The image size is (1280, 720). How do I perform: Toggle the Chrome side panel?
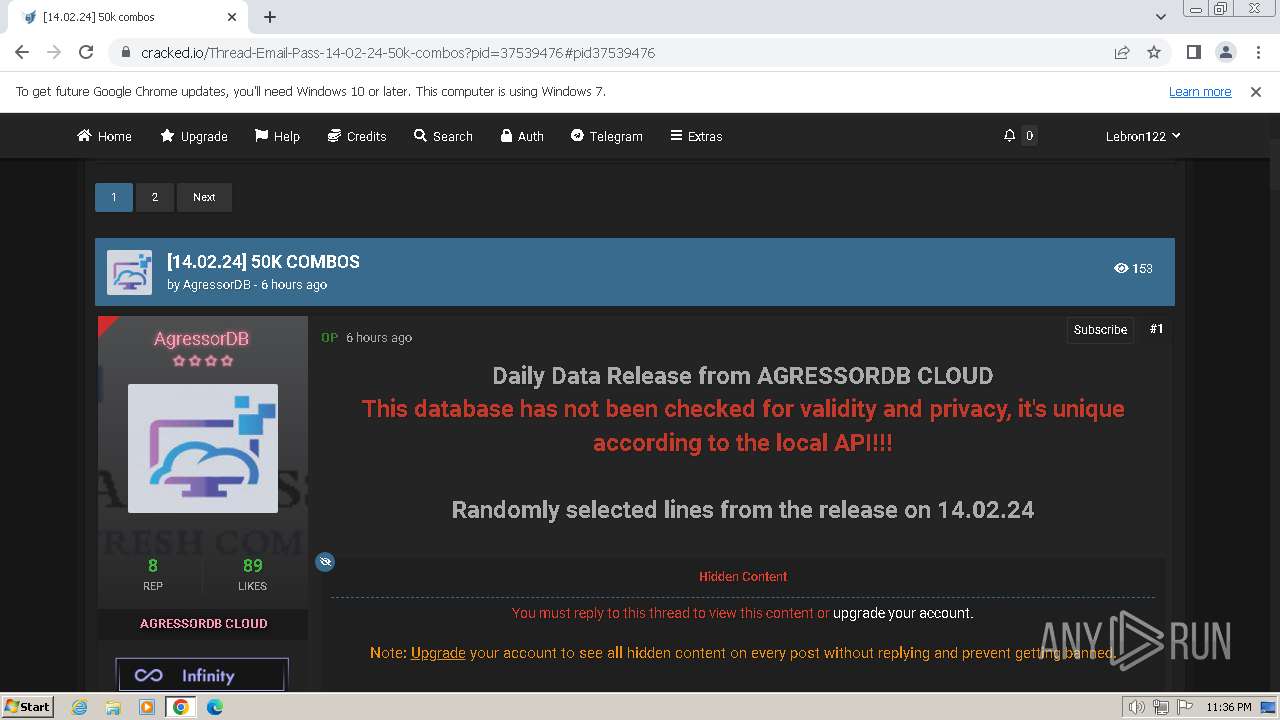(x=1193, y=52)
